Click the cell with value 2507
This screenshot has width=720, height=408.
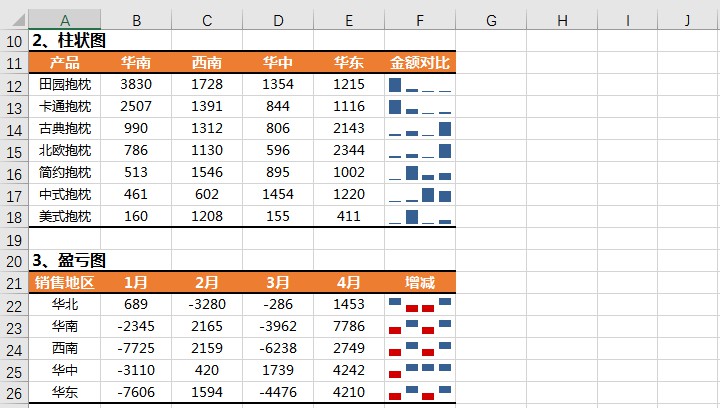click(x=136, y=106)
